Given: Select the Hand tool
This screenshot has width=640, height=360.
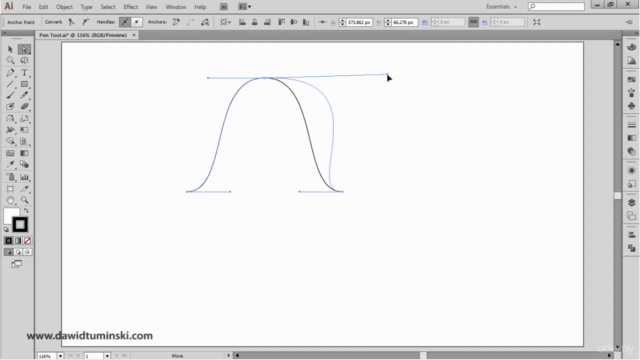Looking at the screenshot, I should (x=10, y=200).
